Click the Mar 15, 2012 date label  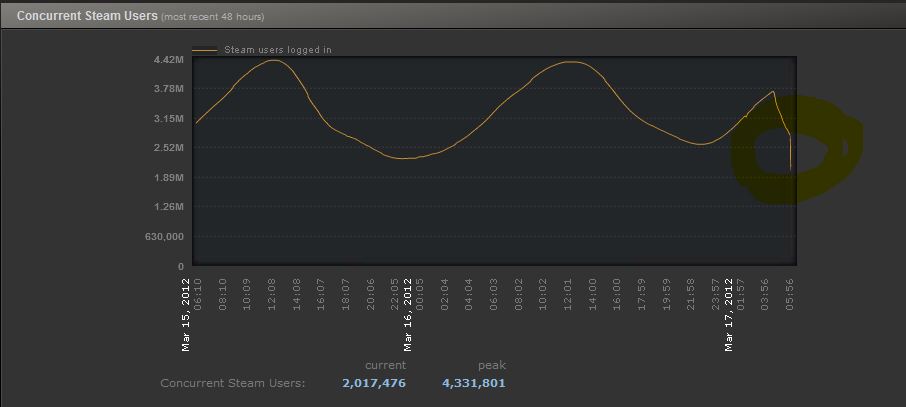[x=185, y=314]
